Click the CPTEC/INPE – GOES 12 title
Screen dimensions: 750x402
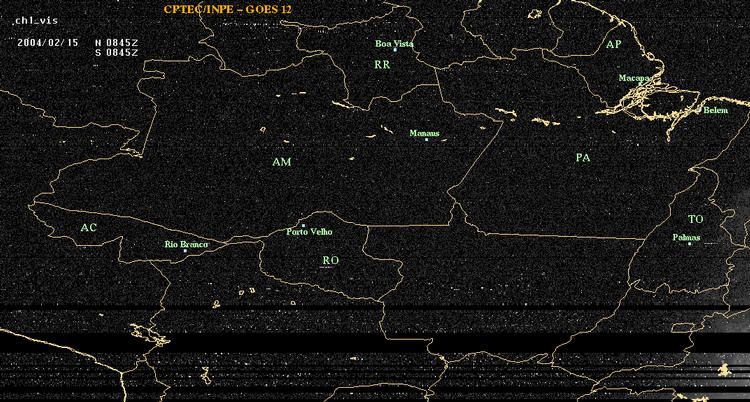(x=227, y=9)
